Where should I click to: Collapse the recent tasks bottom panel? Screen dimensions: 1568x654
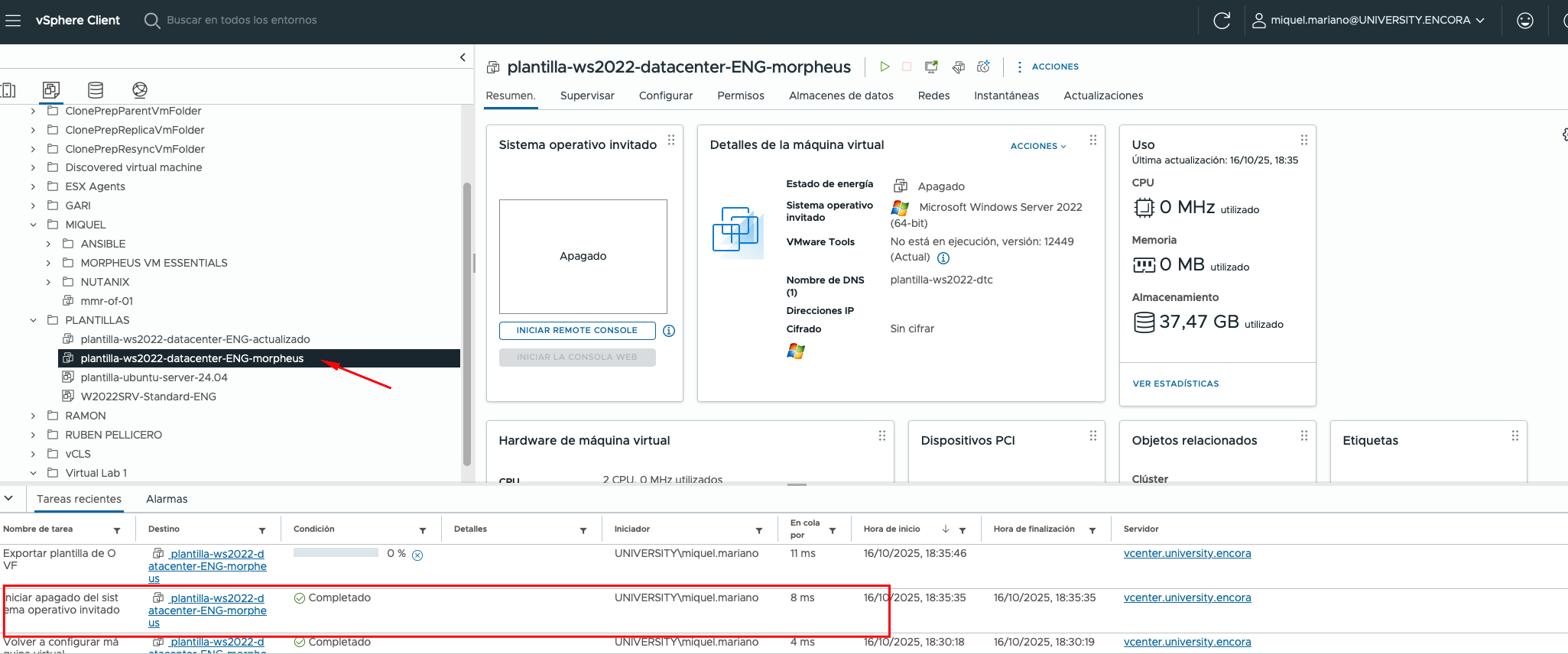pos(8,498)
